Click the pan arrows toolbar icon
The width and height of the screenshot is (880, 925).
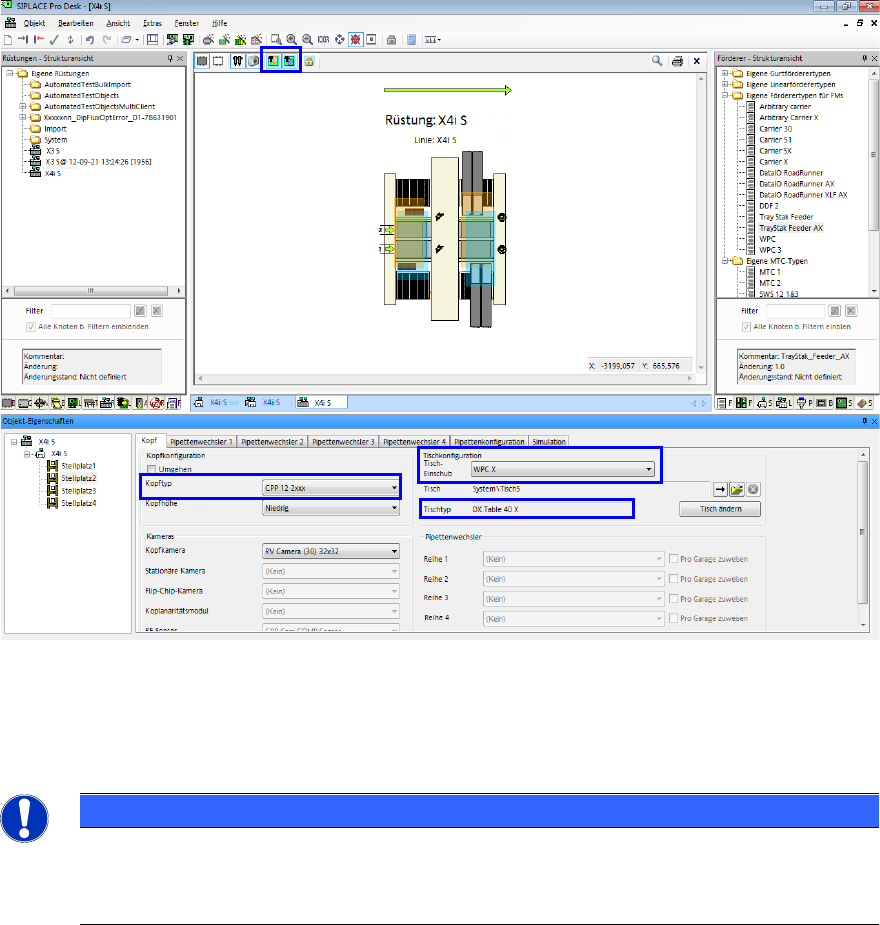[340, 40]
